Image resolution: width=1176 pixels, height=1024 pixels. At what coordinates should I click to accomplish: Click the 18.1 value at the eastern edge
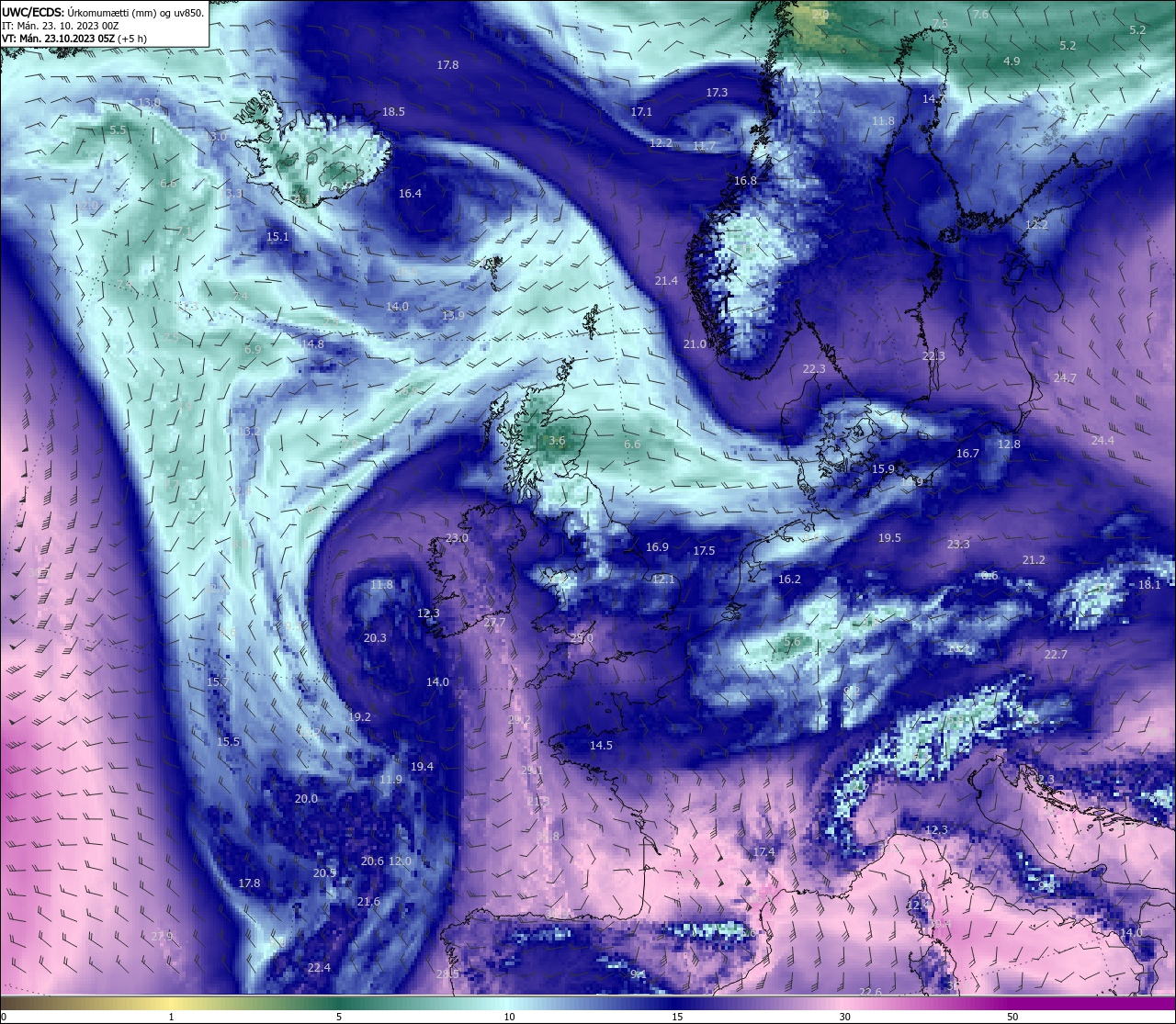[x=1149, y=584]
